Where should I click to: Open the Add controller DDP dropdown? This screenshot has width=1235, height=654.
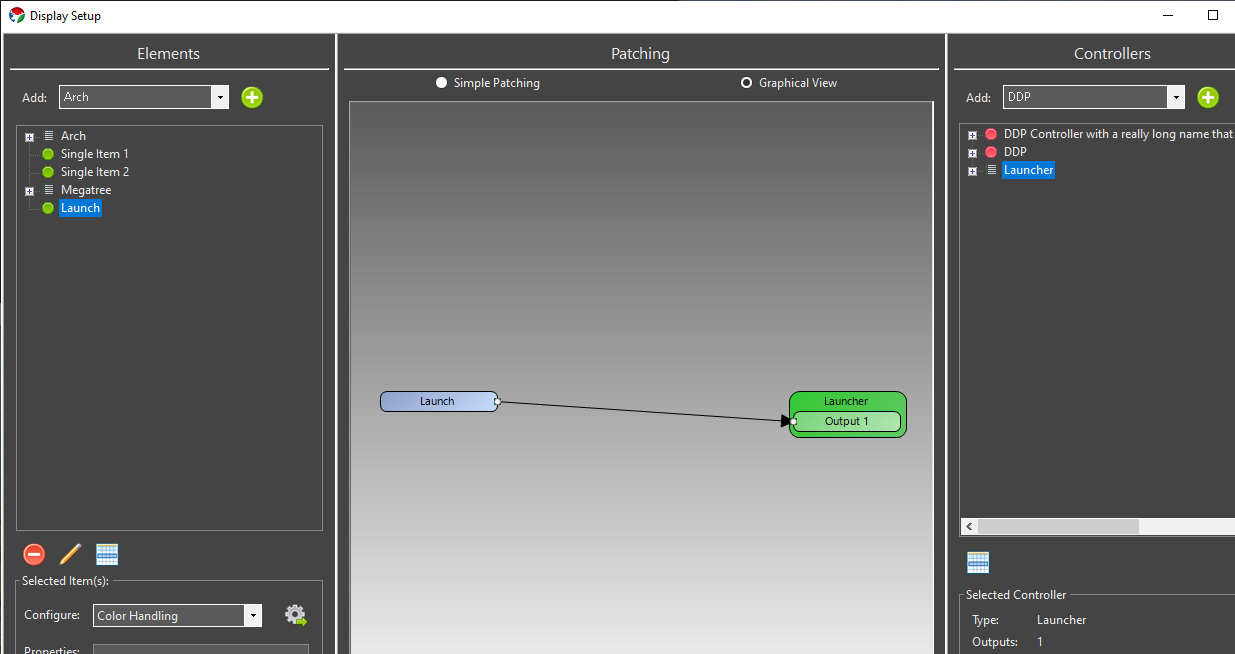coord(1094,97)
